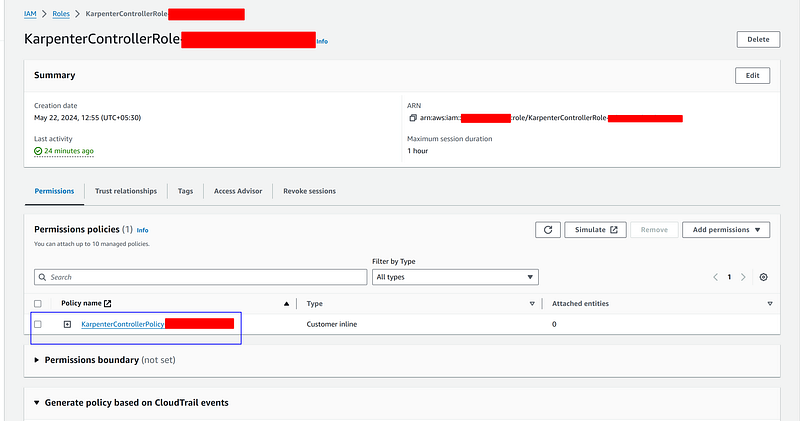
Task: Click the Simulate button
Action: (595, 230)
